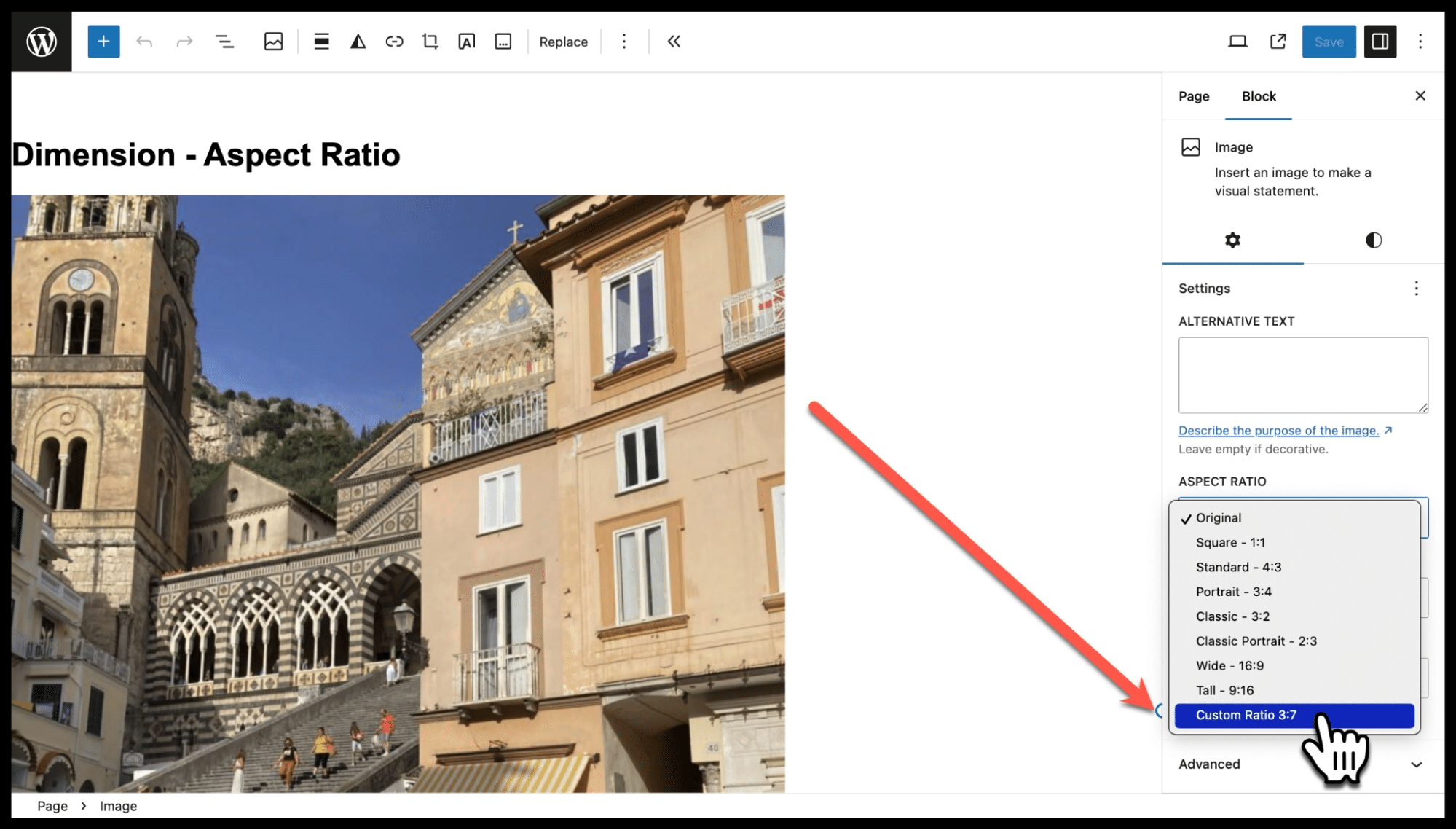Select the crop tool icon
The width and height of the screenshot is (1456, 830).
click(x=429, y=40)
